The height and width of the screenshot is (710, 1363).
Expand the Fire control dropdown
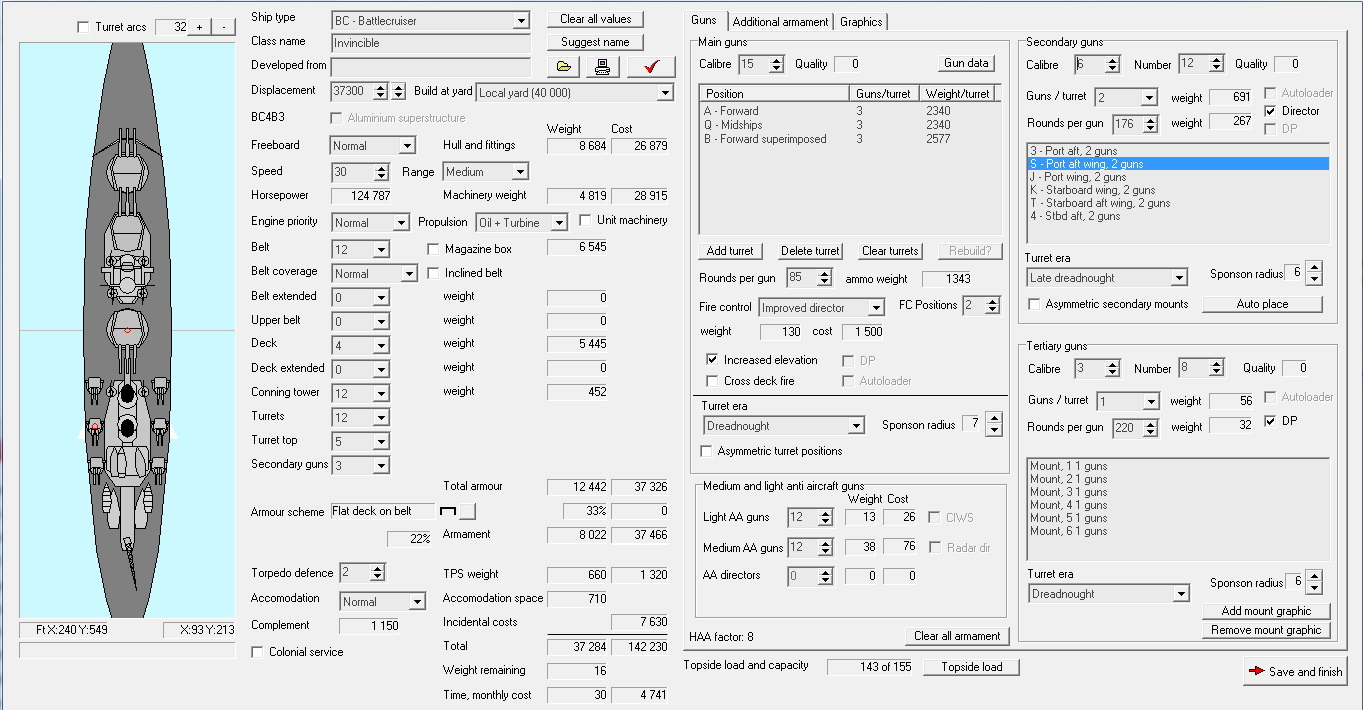(876, 308)
